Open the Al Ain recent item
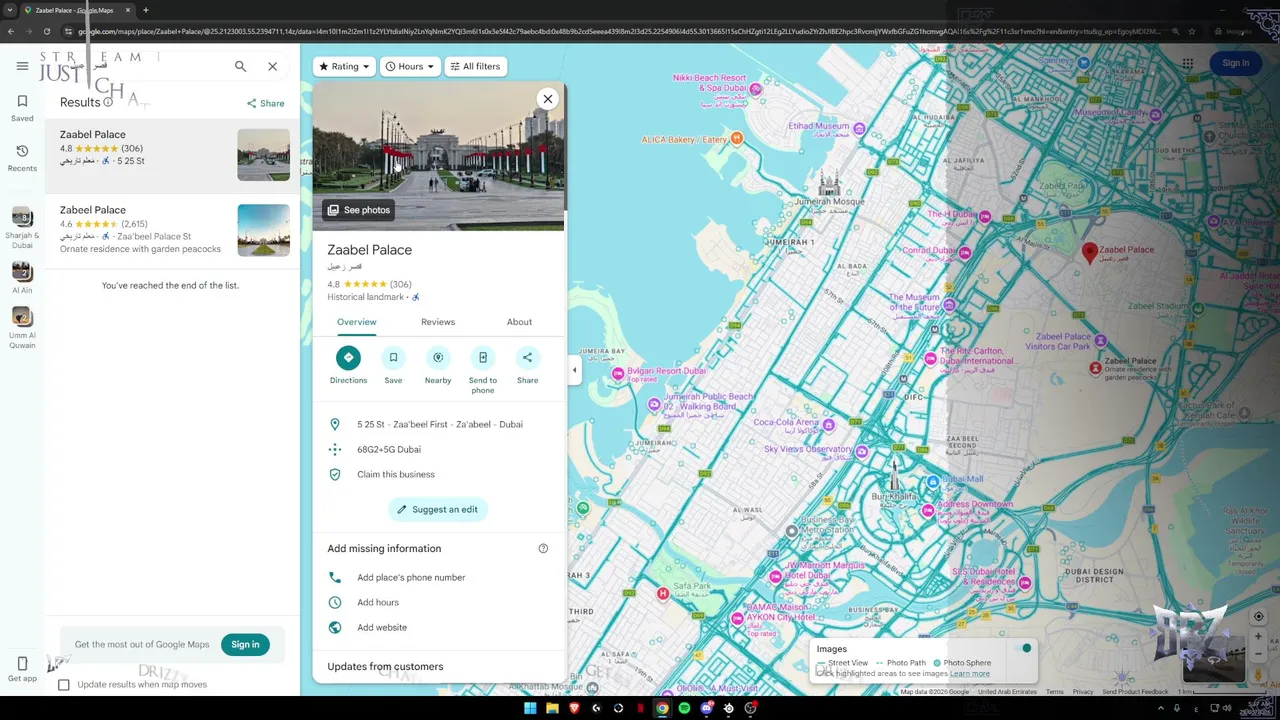1280x720 pixels. pyautogui.click(x=22, y=278)
